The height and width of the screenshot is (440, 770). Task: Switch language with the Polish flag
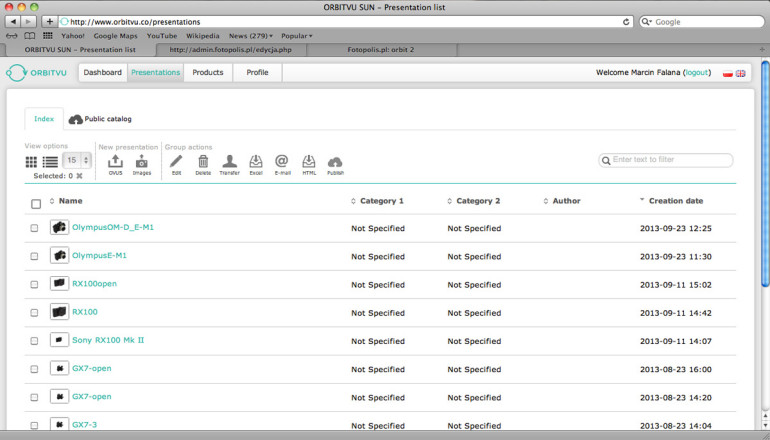(x=728, y=73)
